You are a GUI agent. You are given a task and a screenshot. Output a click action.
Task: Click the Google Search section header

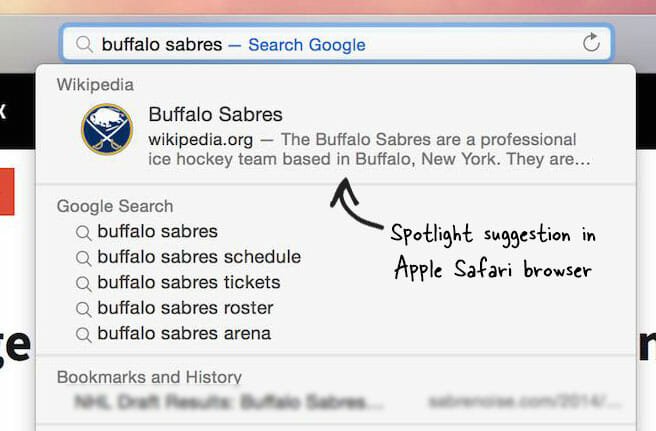coord(115,206)
